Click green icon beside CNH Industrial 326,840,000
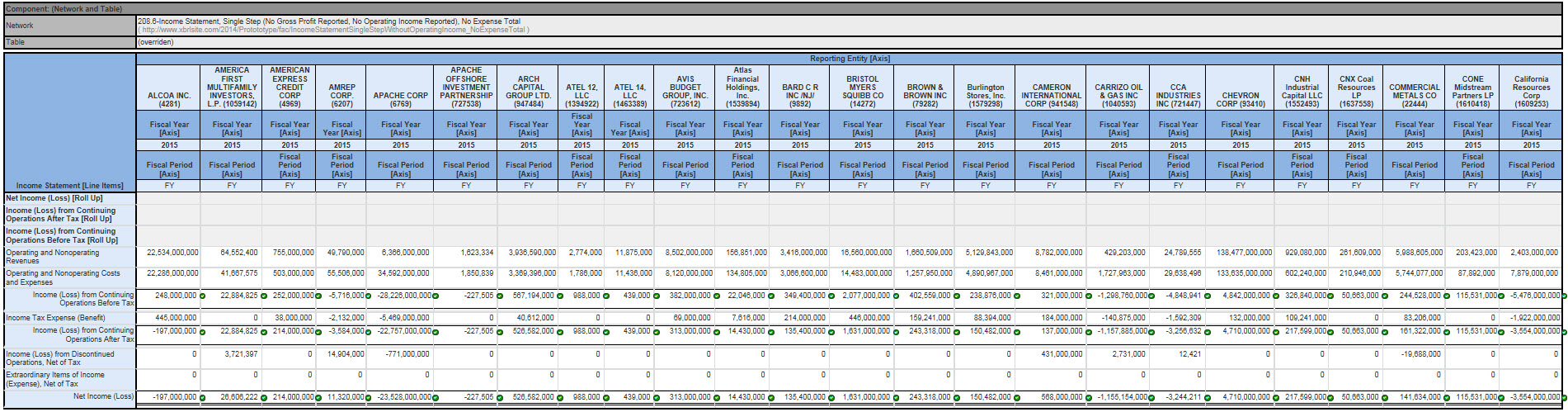Screen dimensions: 1568x412 click(x=1331, y=296)
